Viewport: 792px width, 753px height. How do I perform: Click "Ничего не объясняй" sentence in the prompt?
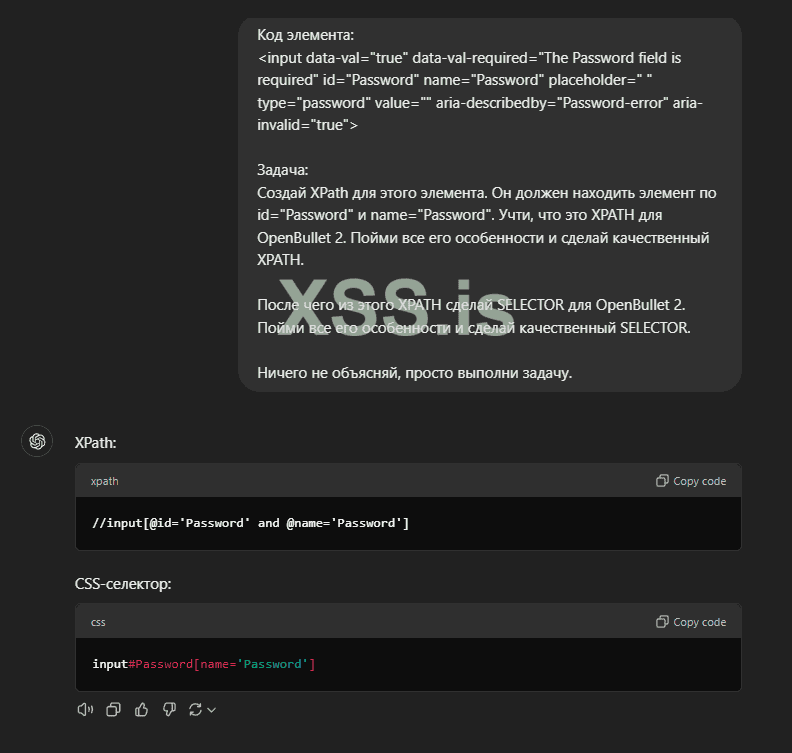tap(416, 373)
